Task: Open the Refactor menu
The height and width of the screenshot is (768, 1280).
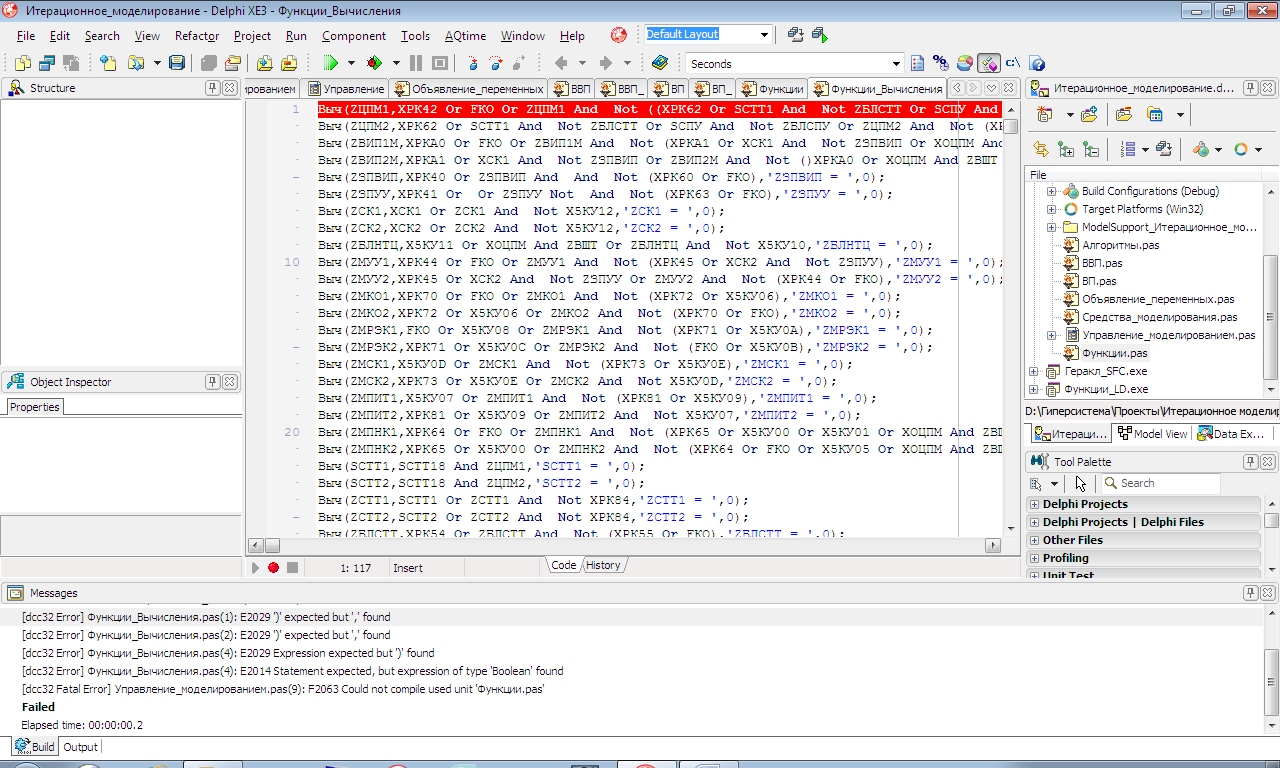Action: [x=196, y=36]
